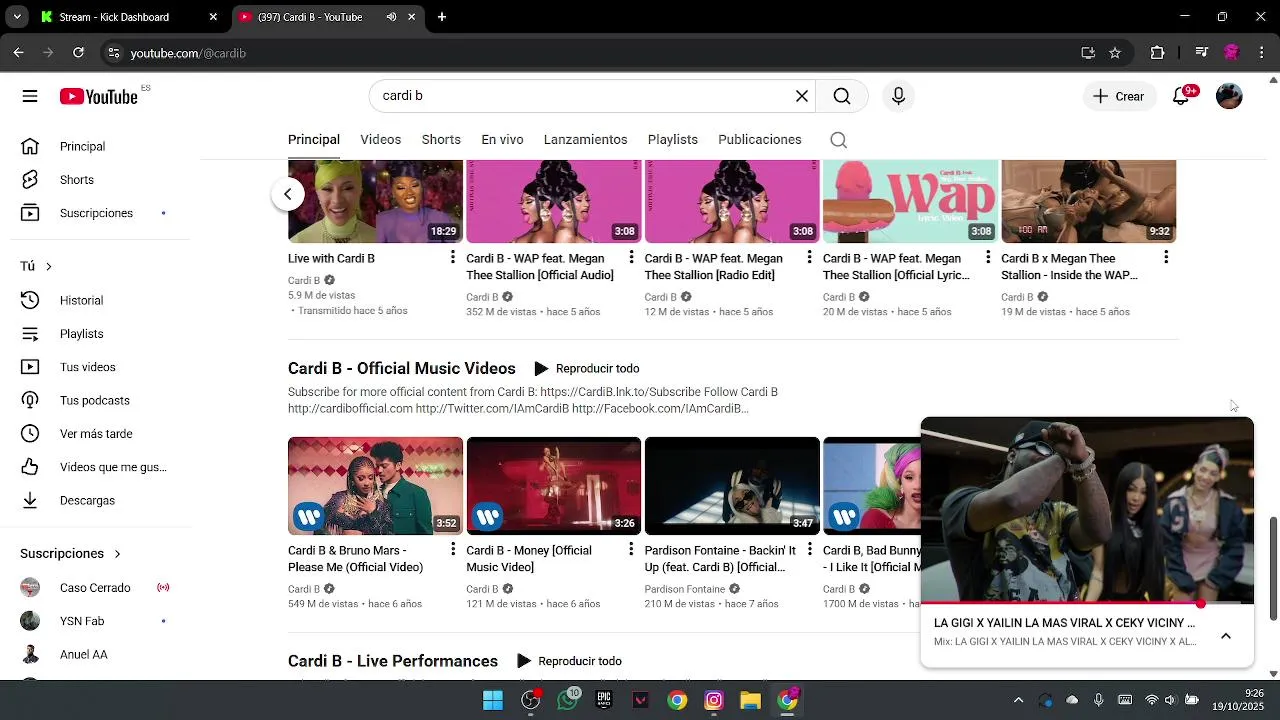The height and width of the screenshot is (720, 1280).
Task: Bookmark this page with the star icon
Action: 1115,53
